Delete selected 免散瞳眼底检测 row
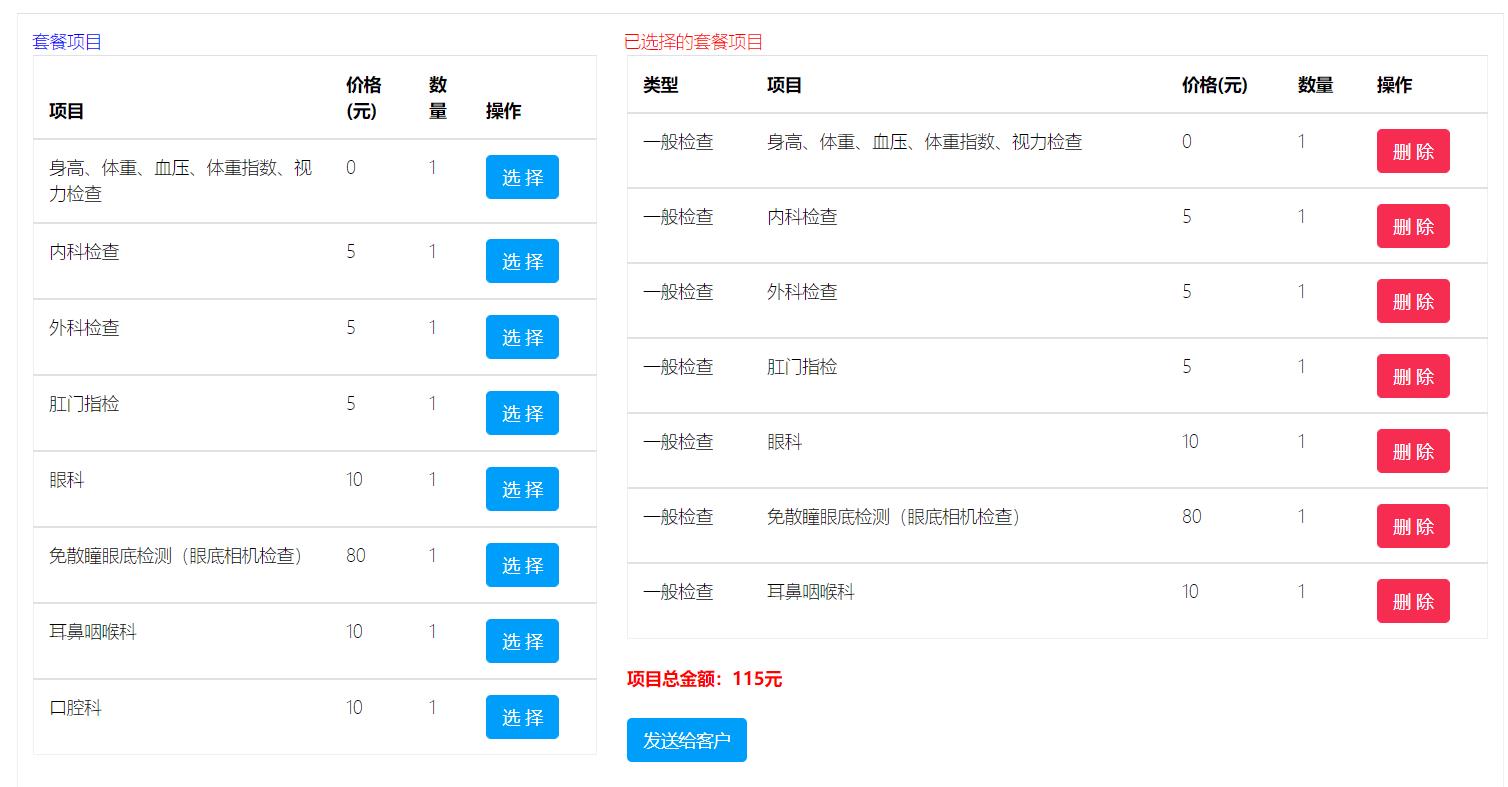The image size is (1508, 787). pyautogui.click(x=1412, y=526)
